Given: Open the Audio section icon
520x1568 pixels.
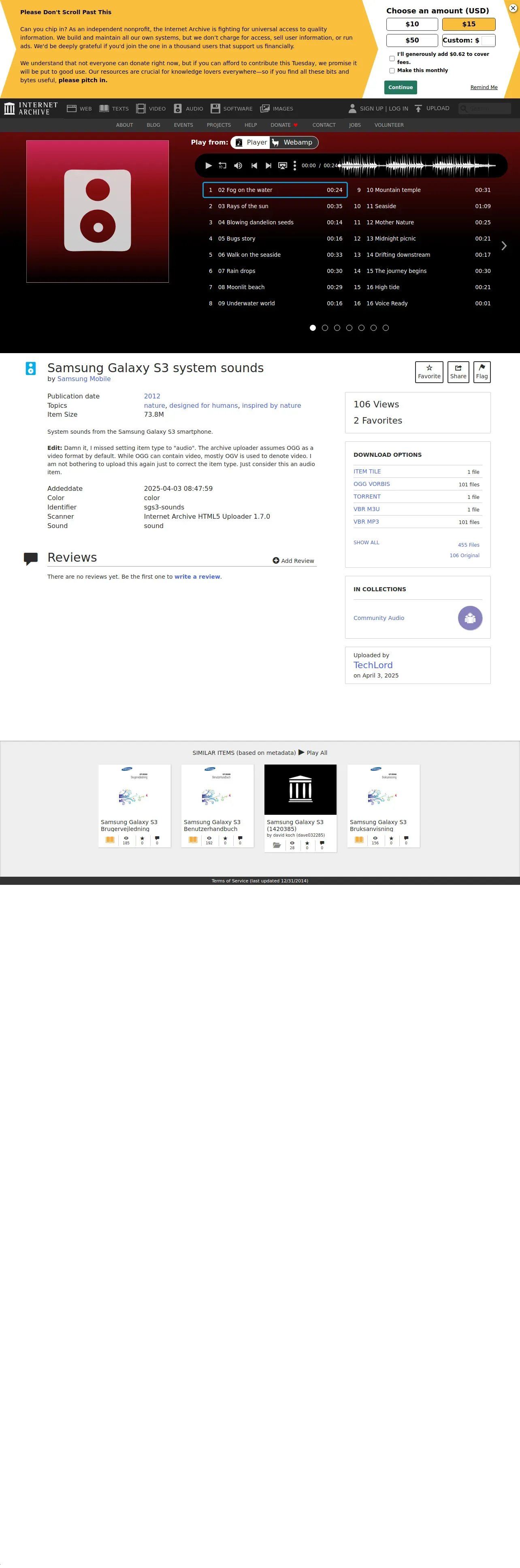Looking at the screenshot, I should (x=178, y=109).
